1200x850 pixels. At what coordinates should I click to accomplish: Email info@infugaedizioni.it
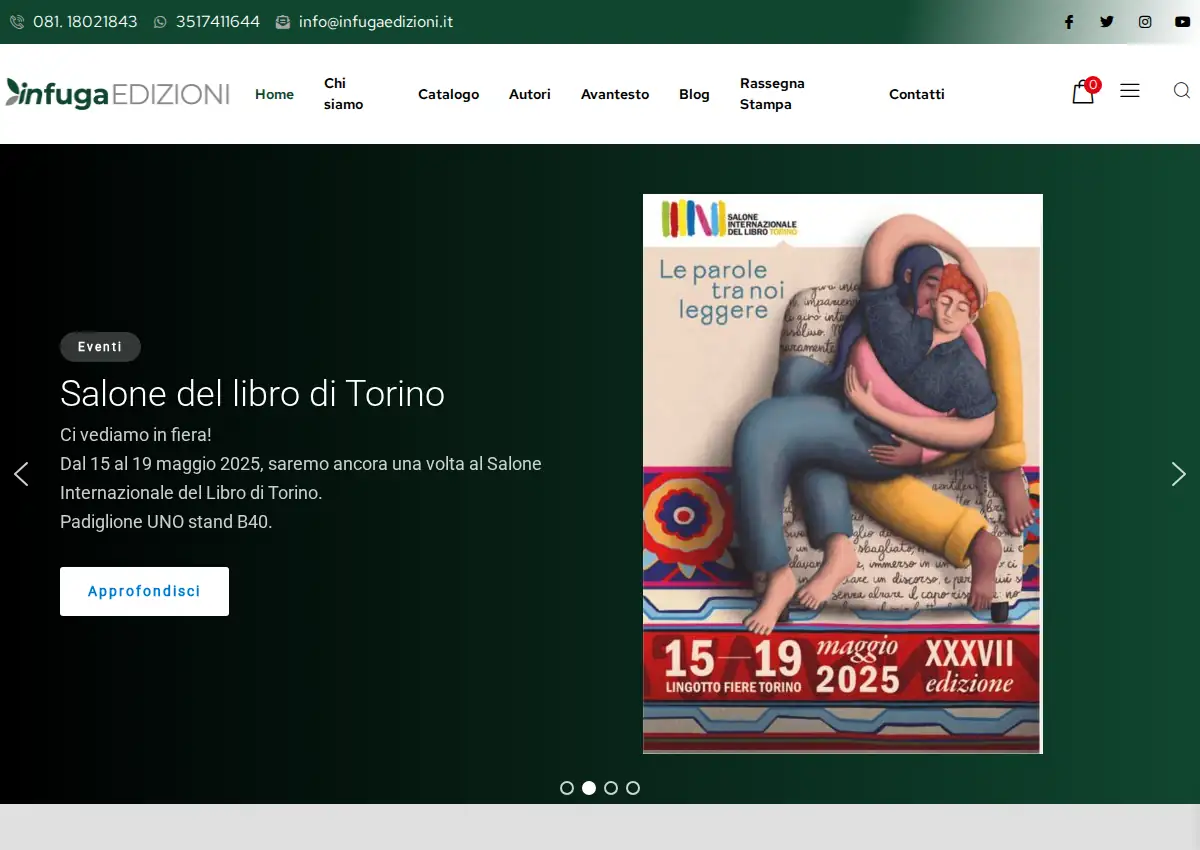pos(364,22)
